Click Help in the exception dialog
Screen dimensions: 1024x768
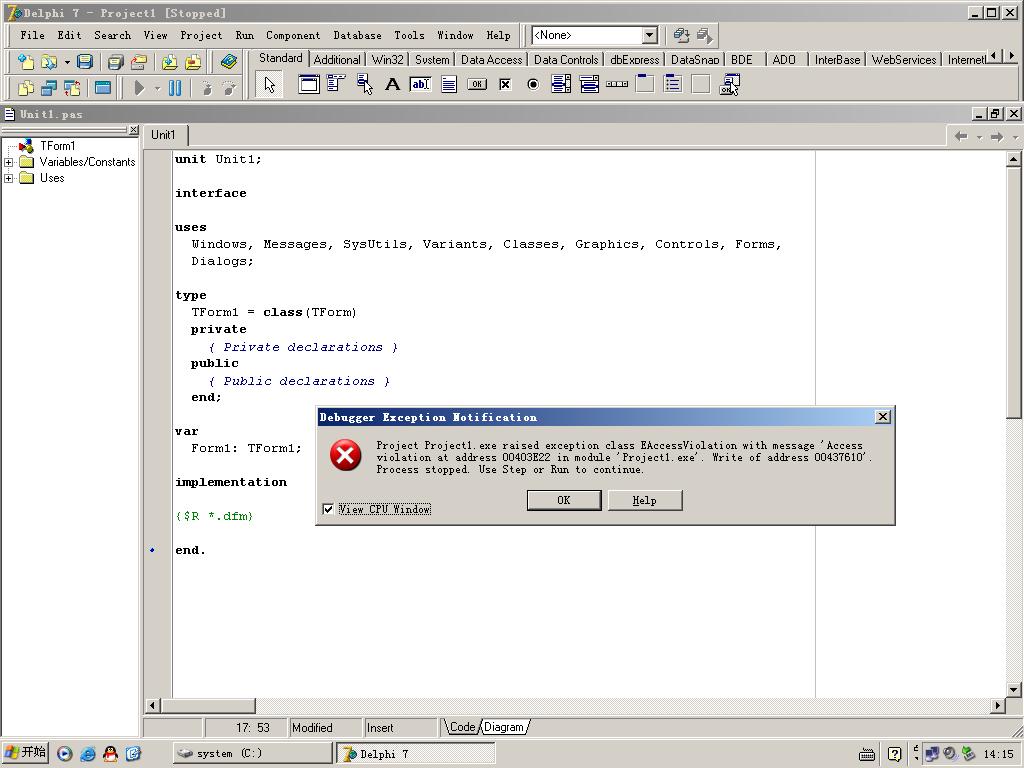point(644,500)
